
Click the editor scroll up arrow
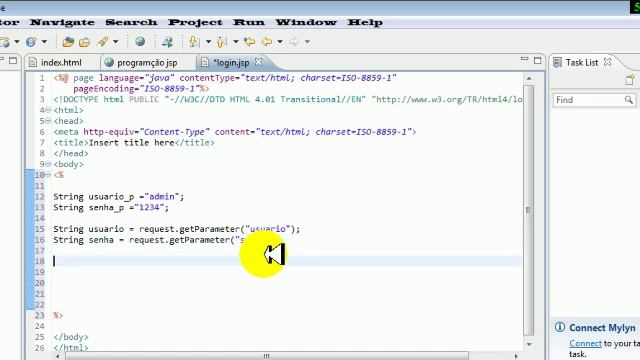529,78
